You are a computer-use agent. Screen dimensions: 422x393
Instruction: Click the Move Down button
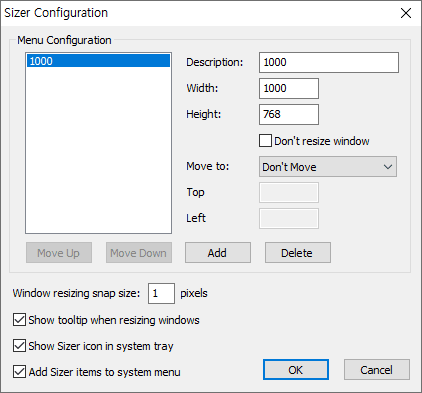pos(139,253)
